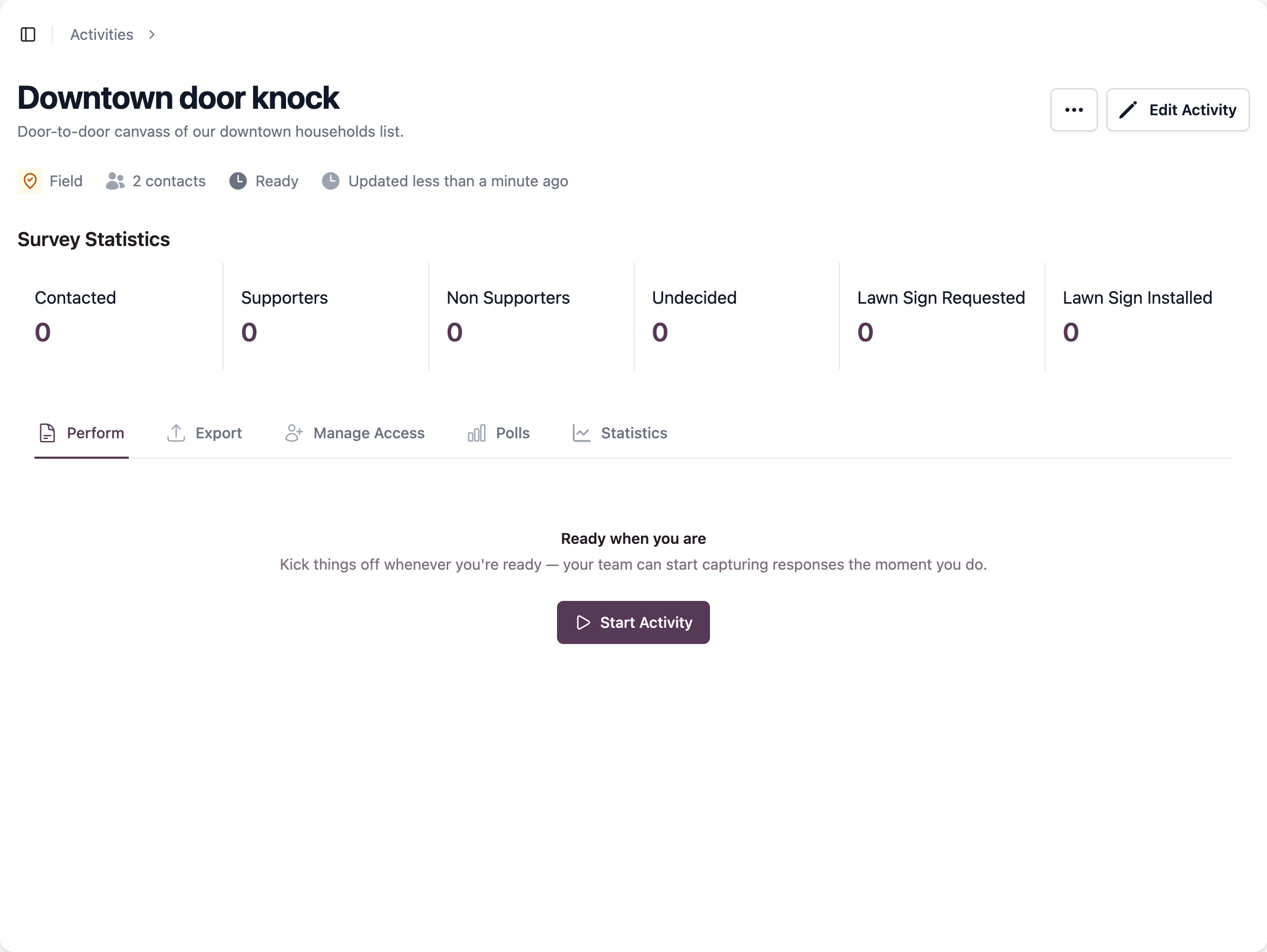Screen dimensions: 1267x952
Task: Go to Activities breadcrumb link
Action: [101, 35]
